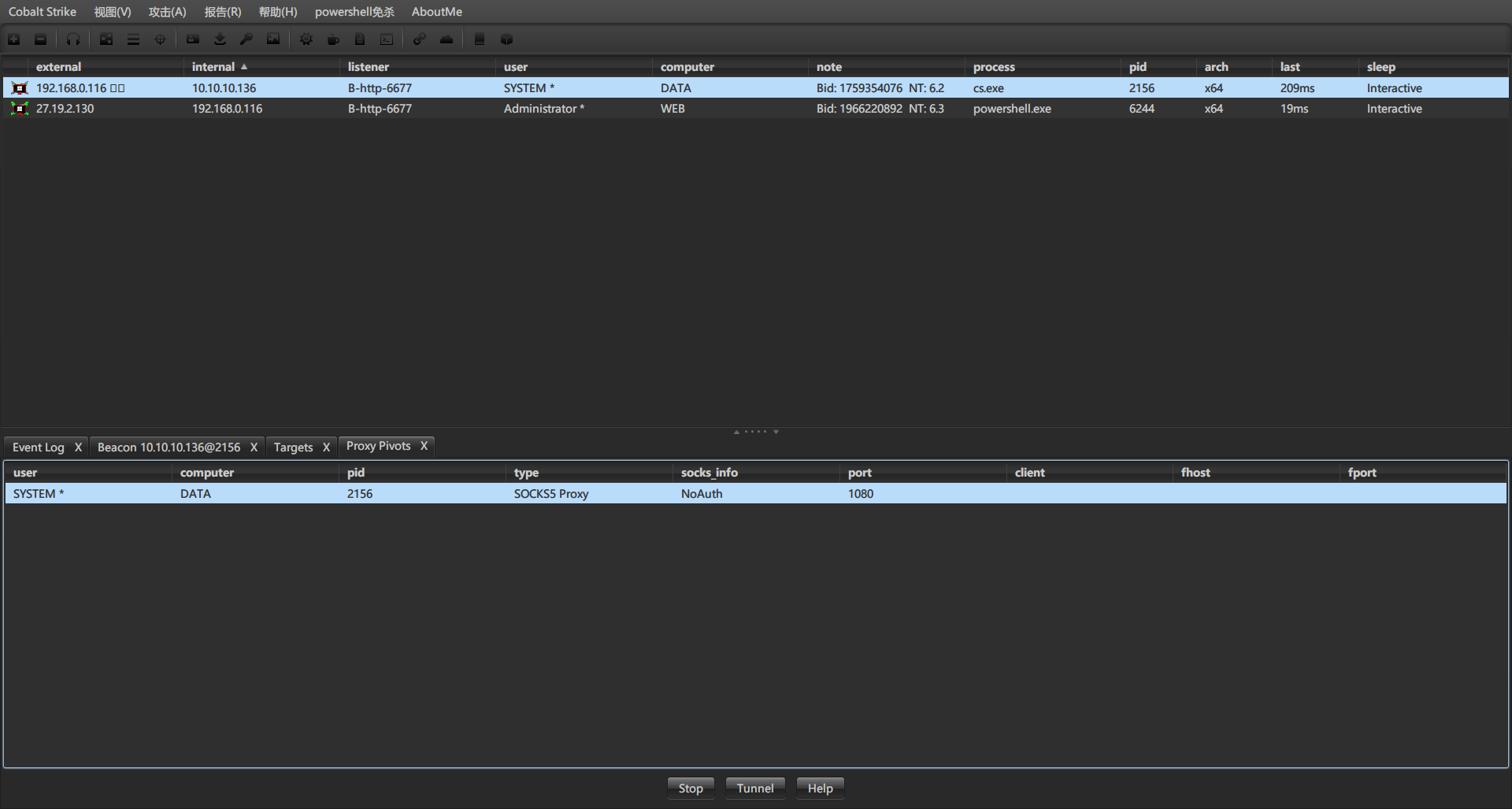This screenshot has height=809, width=1512.
Task: Collapse bottom pane with splitter down arrow
Action: tap(776, 432)
